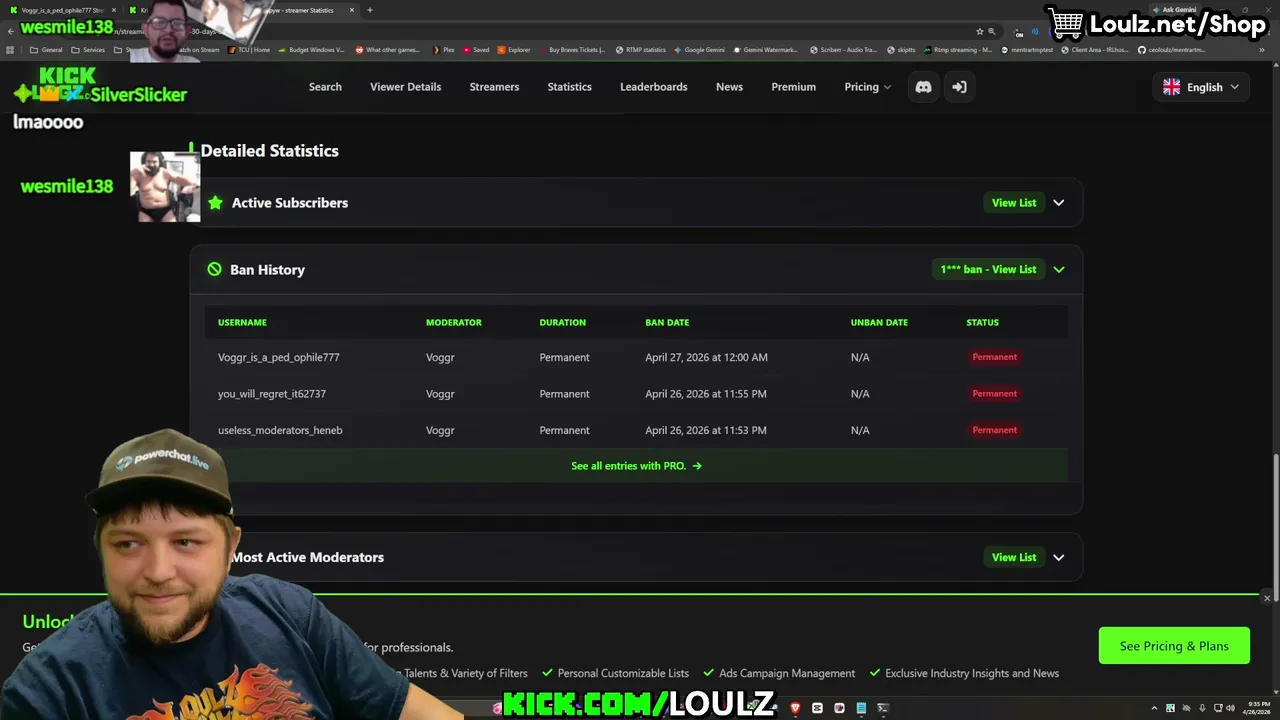1280x720 pixels.
Task: Open the Plex bookmark
Action: (x=443, y=49)
